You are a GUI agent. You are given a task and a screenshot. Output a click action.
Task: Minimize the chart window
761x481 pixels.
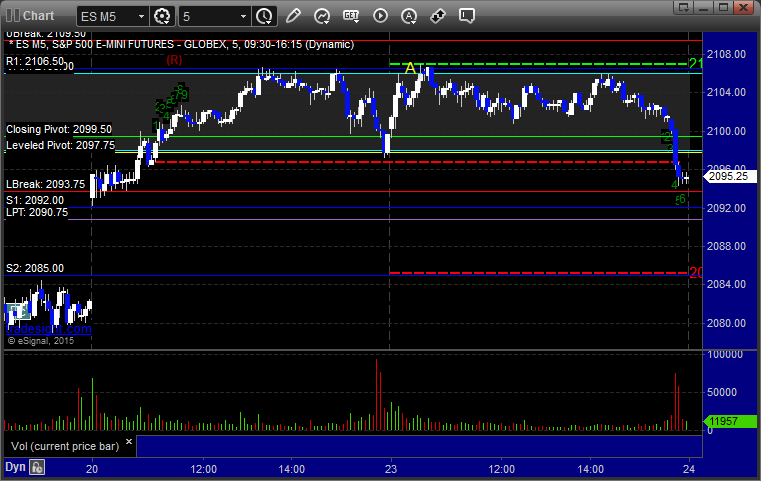coord(703,7)
